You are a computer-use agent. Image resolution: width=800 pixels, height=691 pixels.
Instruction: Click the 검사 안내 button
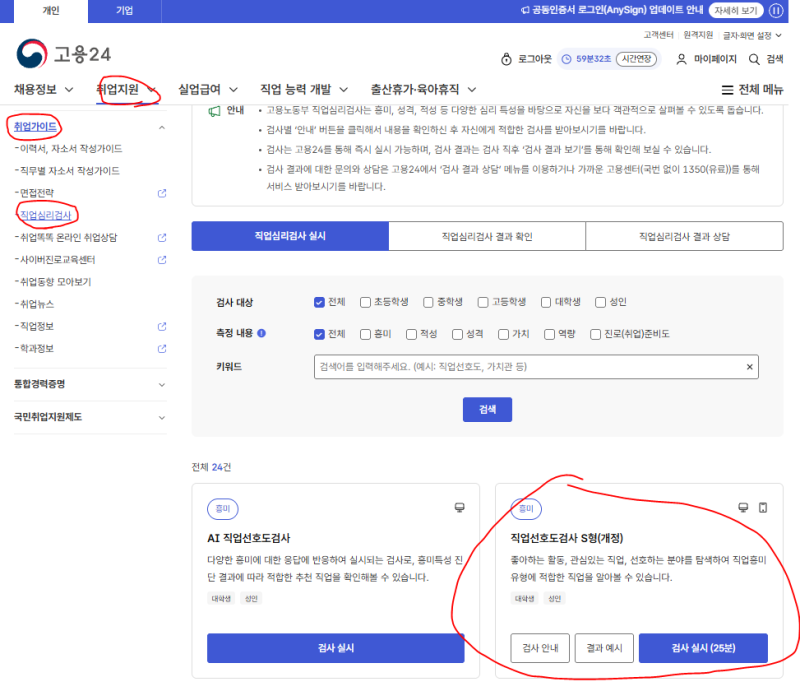[540, 648]
